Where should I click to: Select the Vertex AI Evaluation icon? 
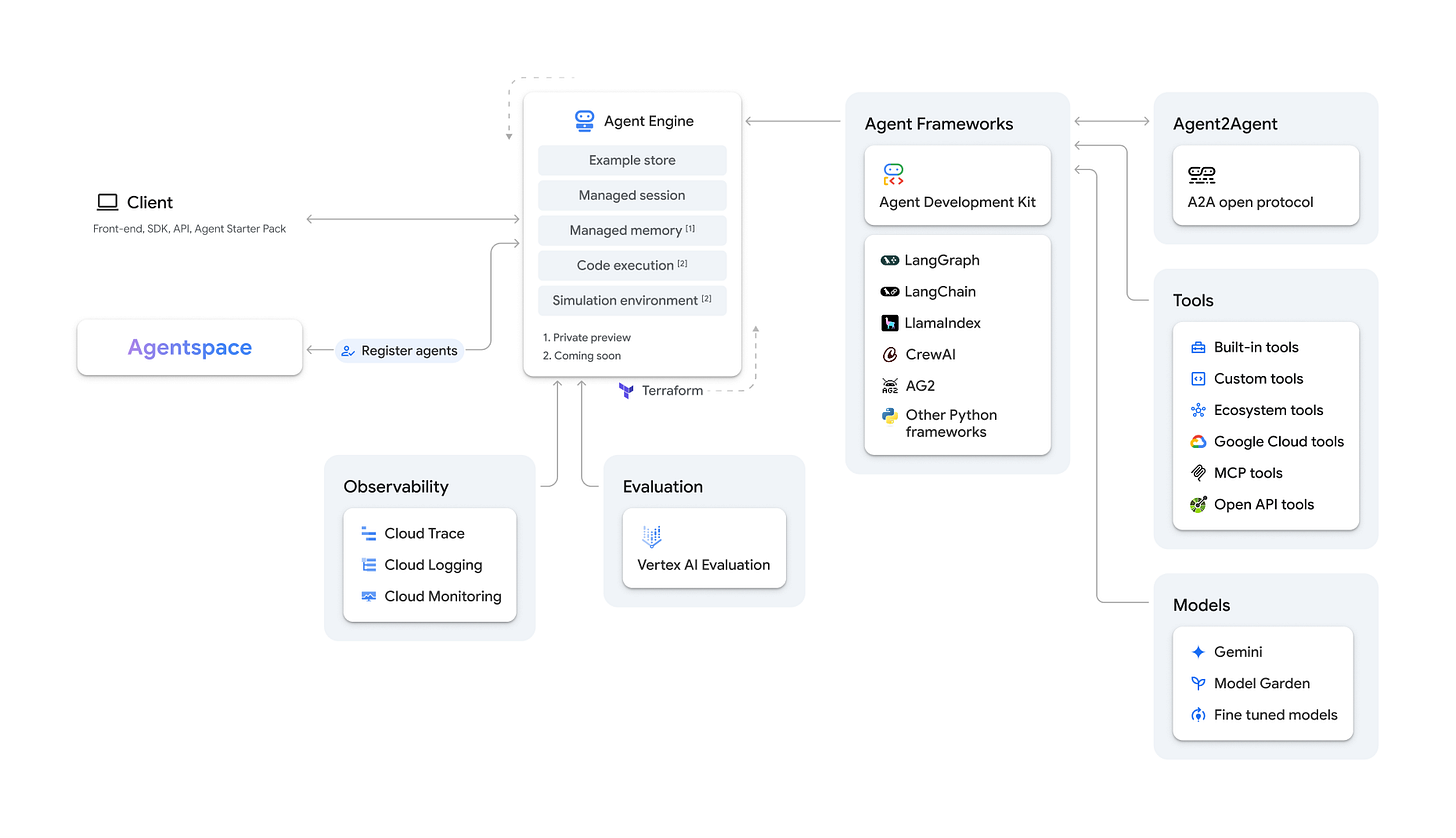(x=652, y=536)
